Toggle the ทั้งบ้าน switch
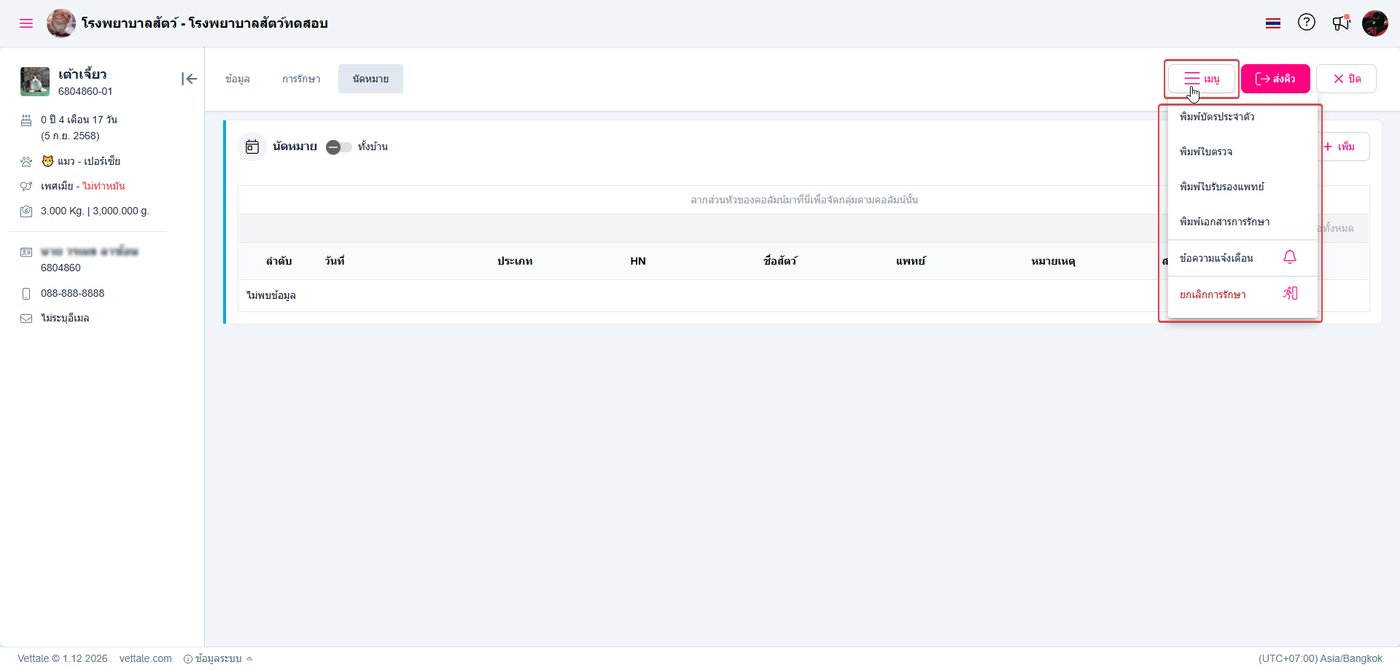The image size is (1400, 670). pyautogui.click(x=339, y=147)
